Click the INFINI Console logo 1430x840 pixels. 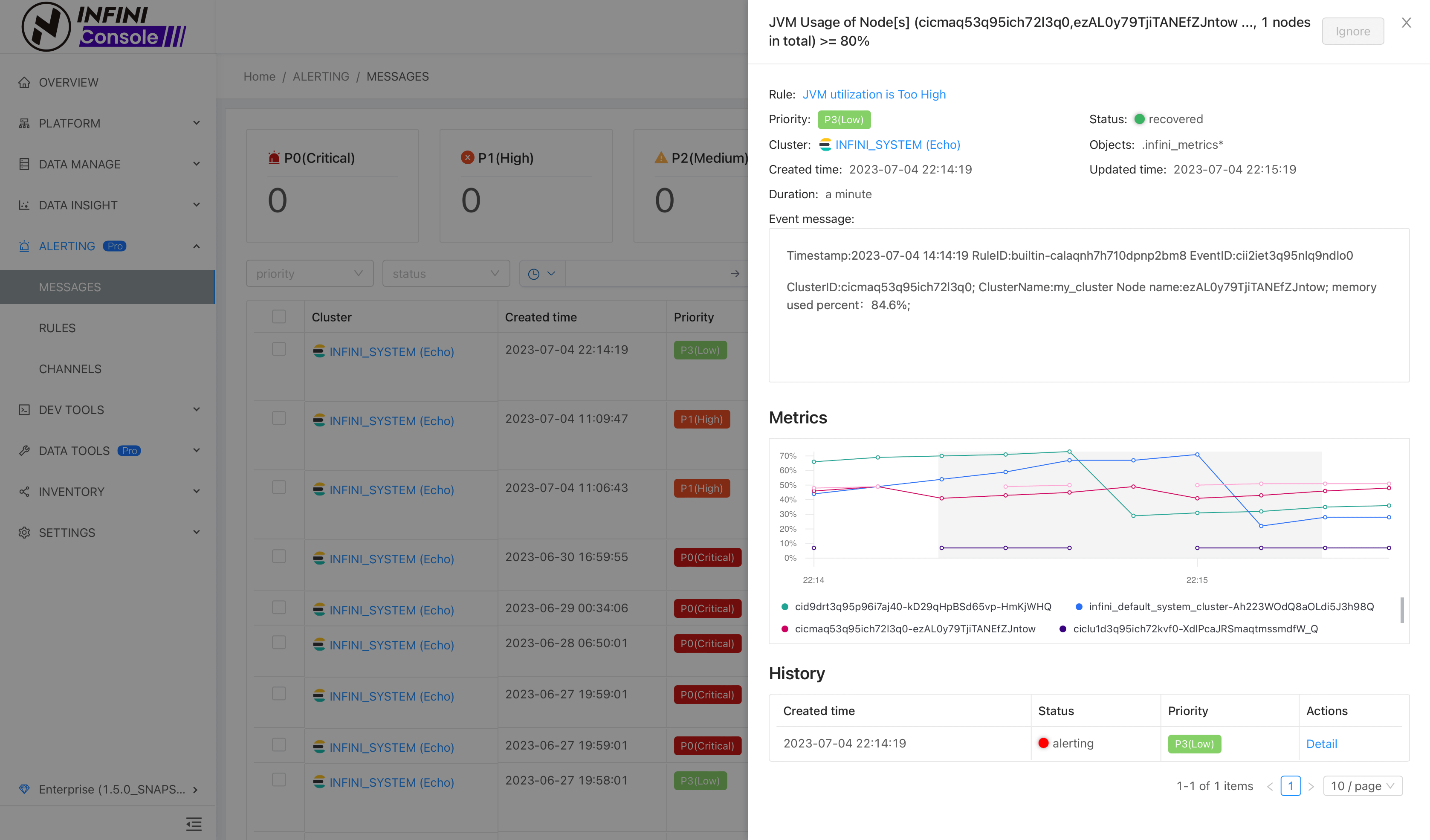(104, 27)
